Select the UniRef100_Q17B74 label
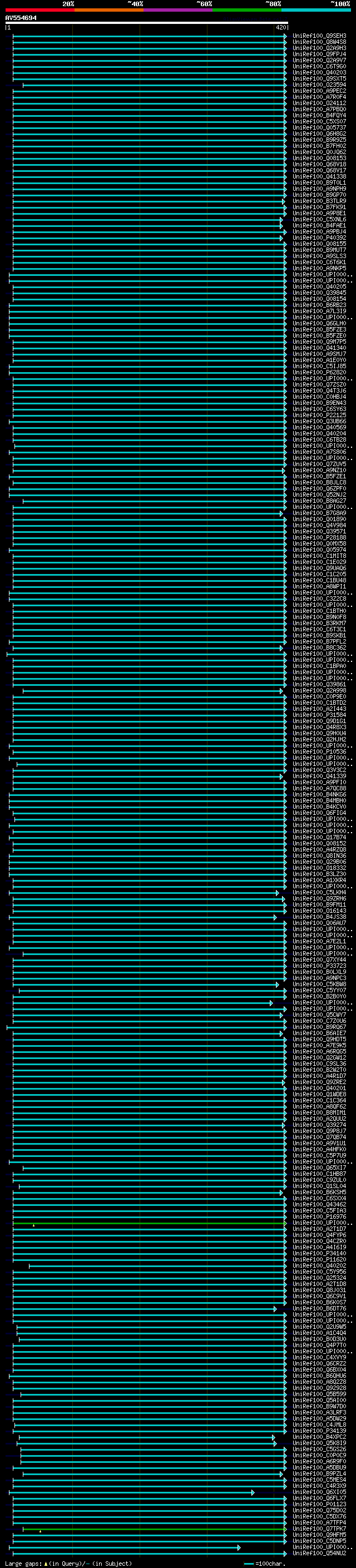This screenshot has width=356, height=1568. click(x=319, y=837)
